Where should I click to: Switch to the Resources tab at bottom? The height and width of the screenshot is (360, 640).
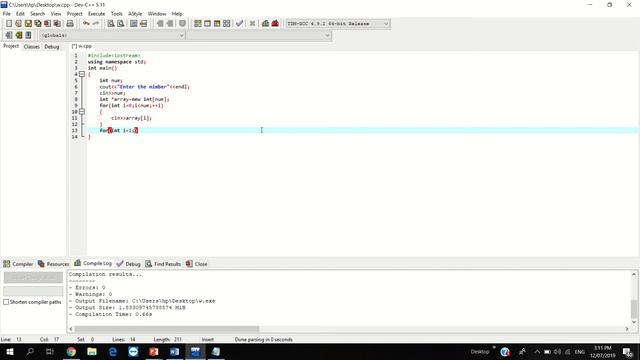click(53, 264)
